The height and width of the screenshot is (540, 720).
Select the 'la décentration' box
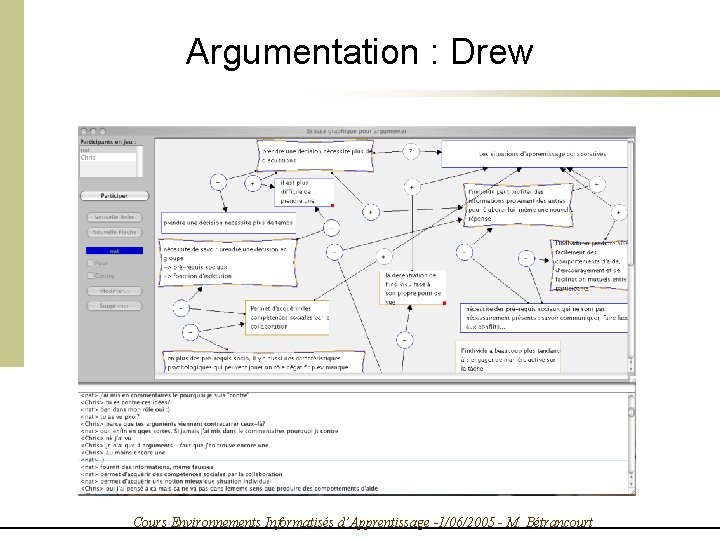tap(413, 287)
